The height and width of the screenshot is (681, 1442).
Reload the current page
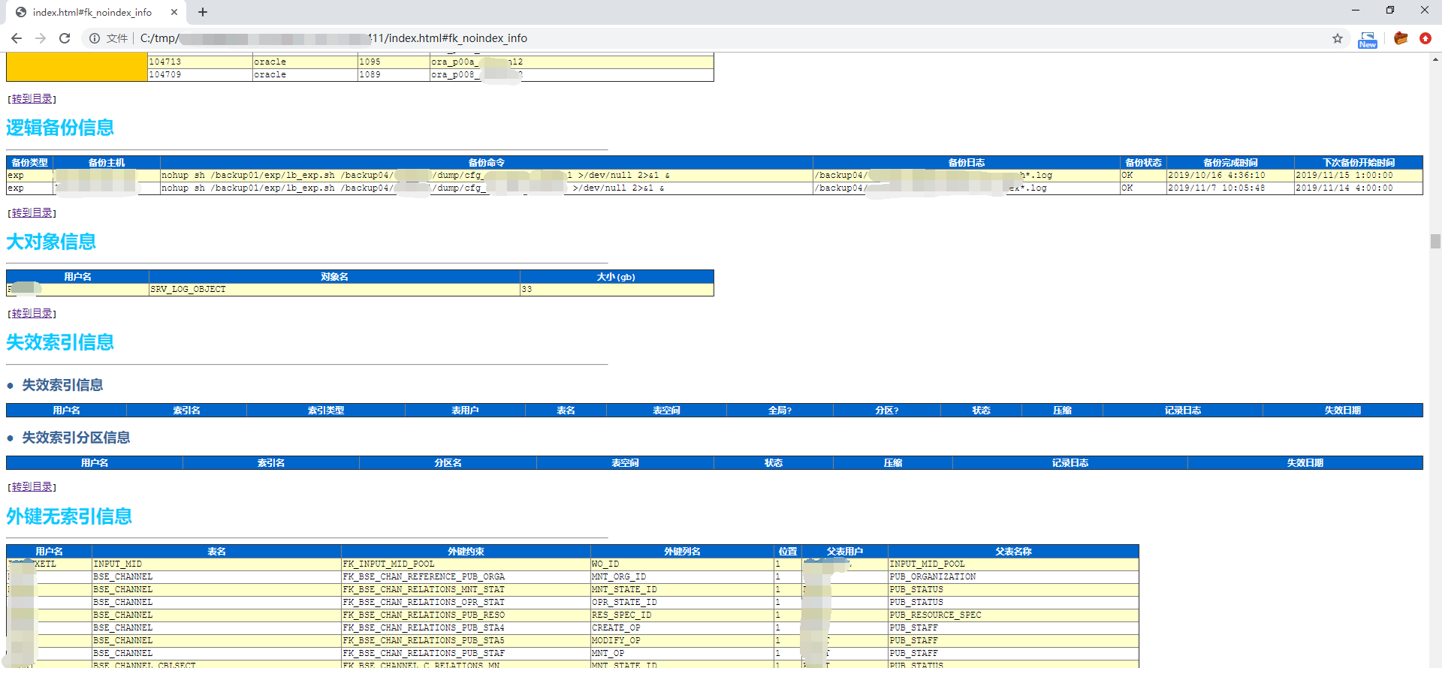pos(65,38)
